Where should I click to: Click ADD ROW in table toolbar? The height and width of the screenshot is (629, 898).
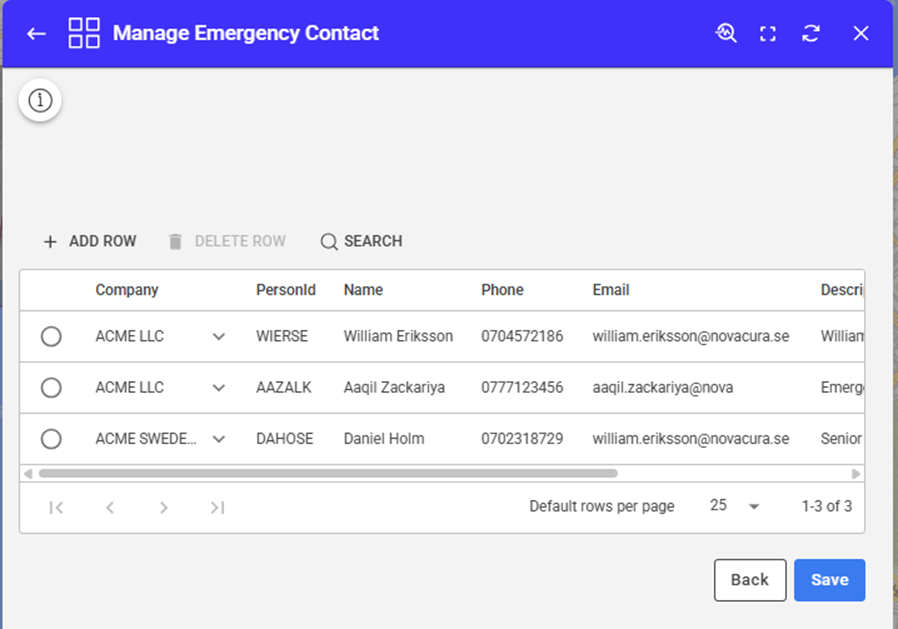coord(90,241)
